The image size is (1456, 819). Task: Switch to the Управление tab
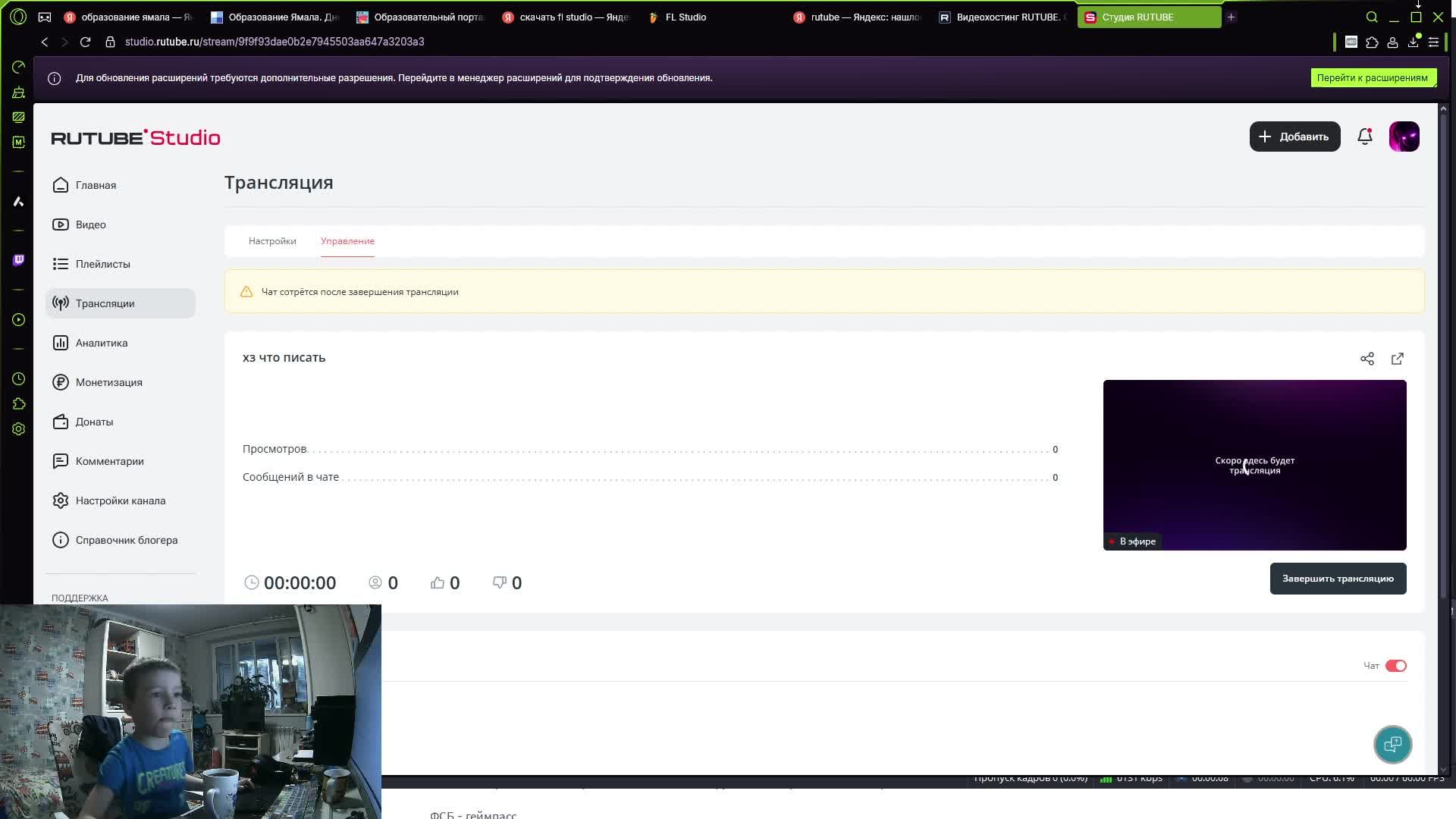point(347,241)
